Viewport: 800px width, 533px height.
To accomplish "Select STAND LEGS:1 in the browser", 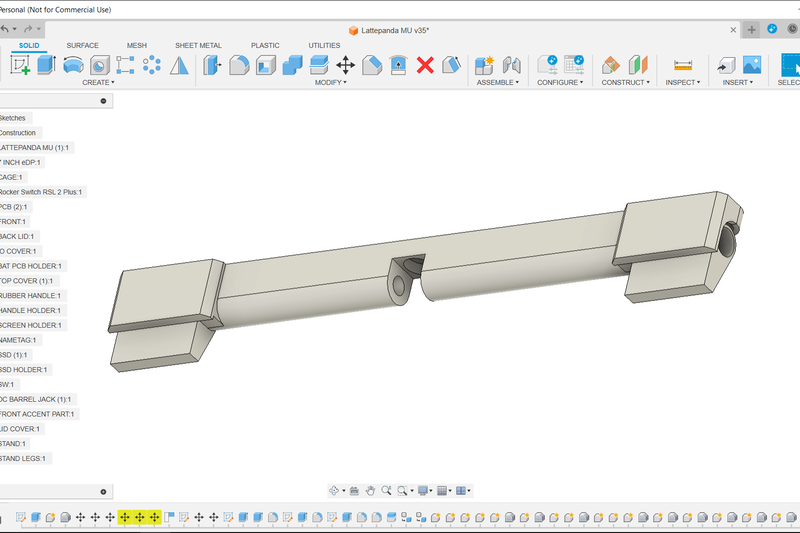I will coord(22,459).
